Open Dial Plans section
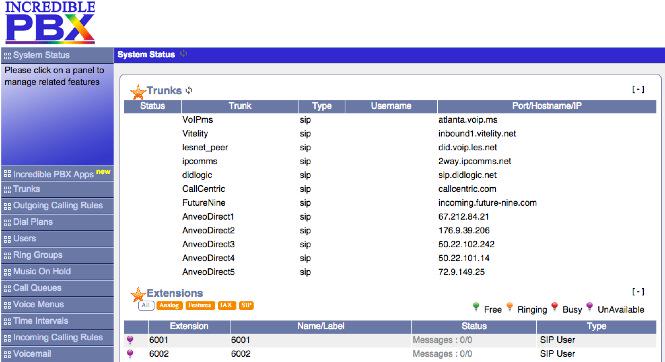The height and width of the screenshot is (362, 665). (x=57, y=222)
